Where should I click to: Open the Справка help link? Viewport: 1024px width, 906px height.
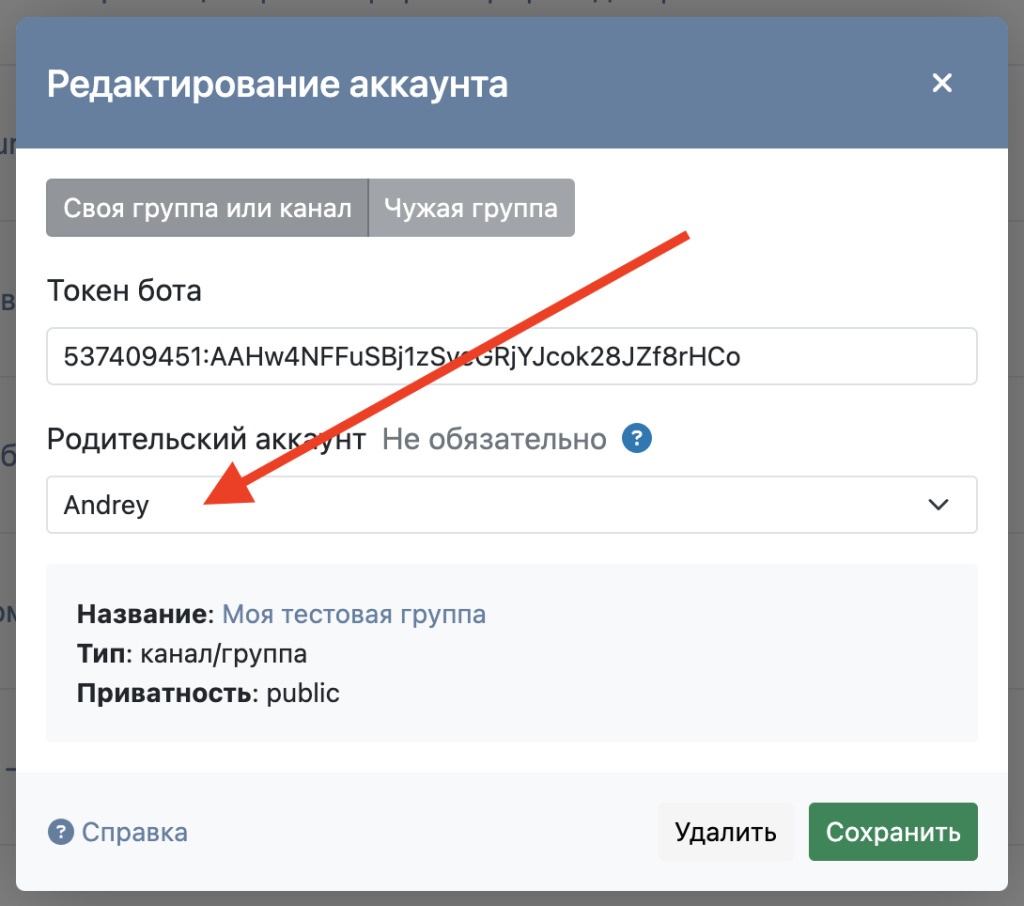pos(134,832)
